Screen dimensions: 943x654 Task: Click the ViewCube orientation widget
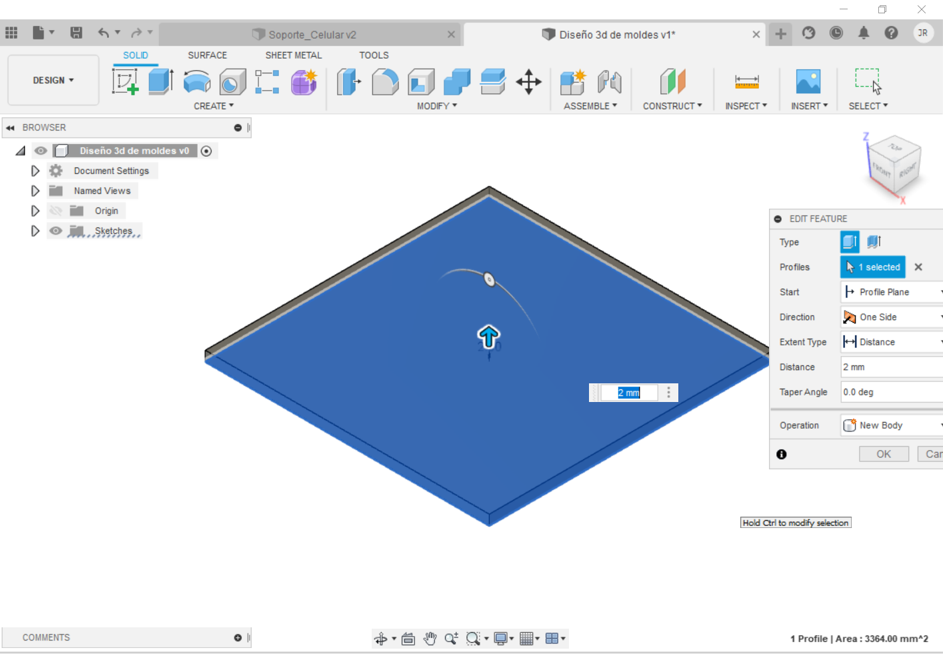pos(895,164)
